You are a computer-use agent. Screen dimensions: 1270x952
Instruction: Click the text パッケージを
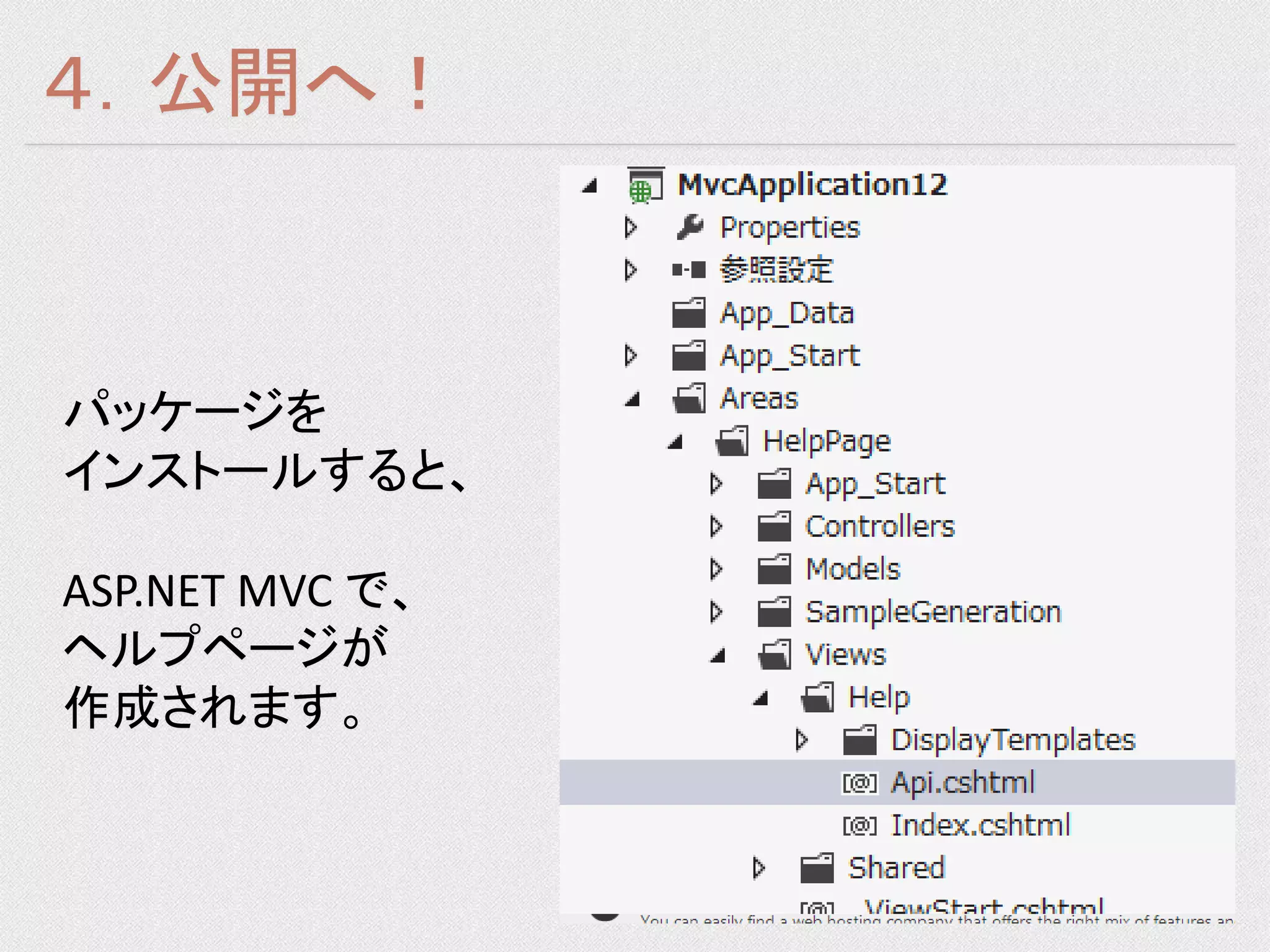195,411
